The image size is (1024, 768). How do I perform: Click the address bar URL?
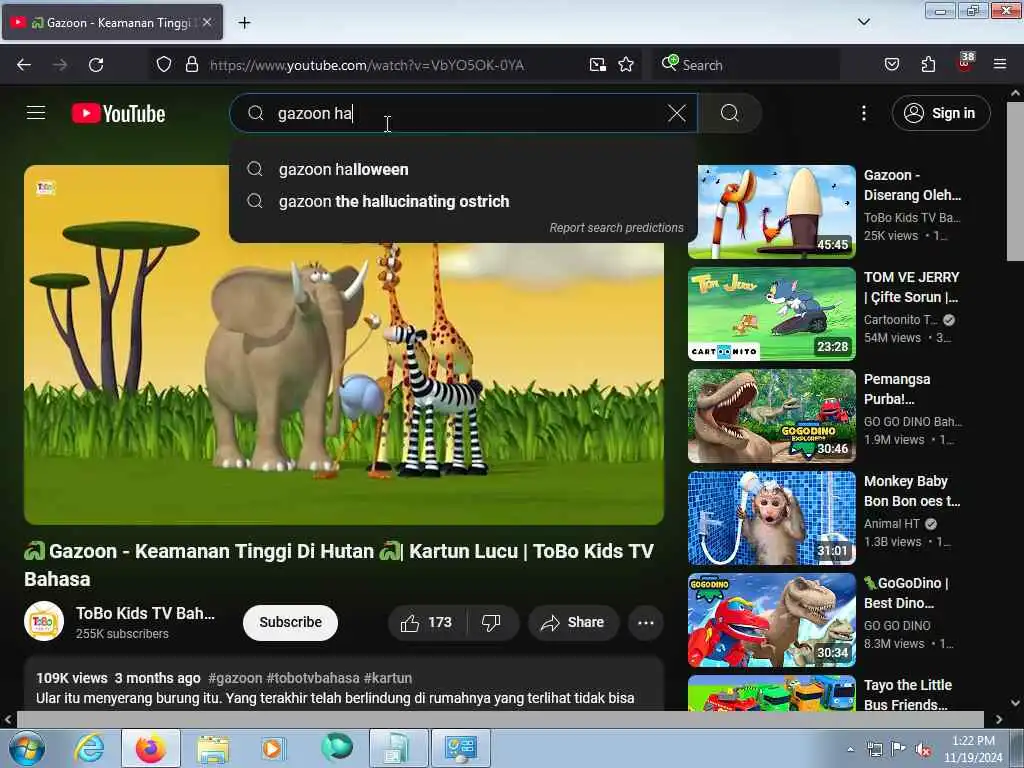coord(366,65)
